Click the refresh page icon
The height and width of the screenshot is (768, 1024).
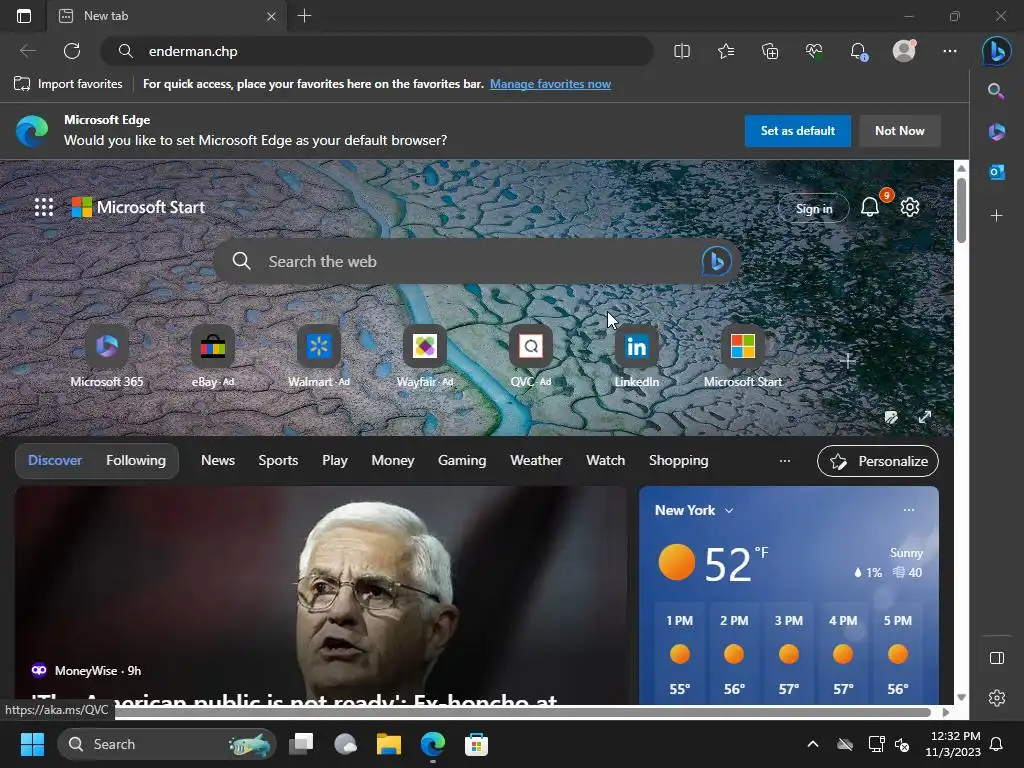click(72, 51)
